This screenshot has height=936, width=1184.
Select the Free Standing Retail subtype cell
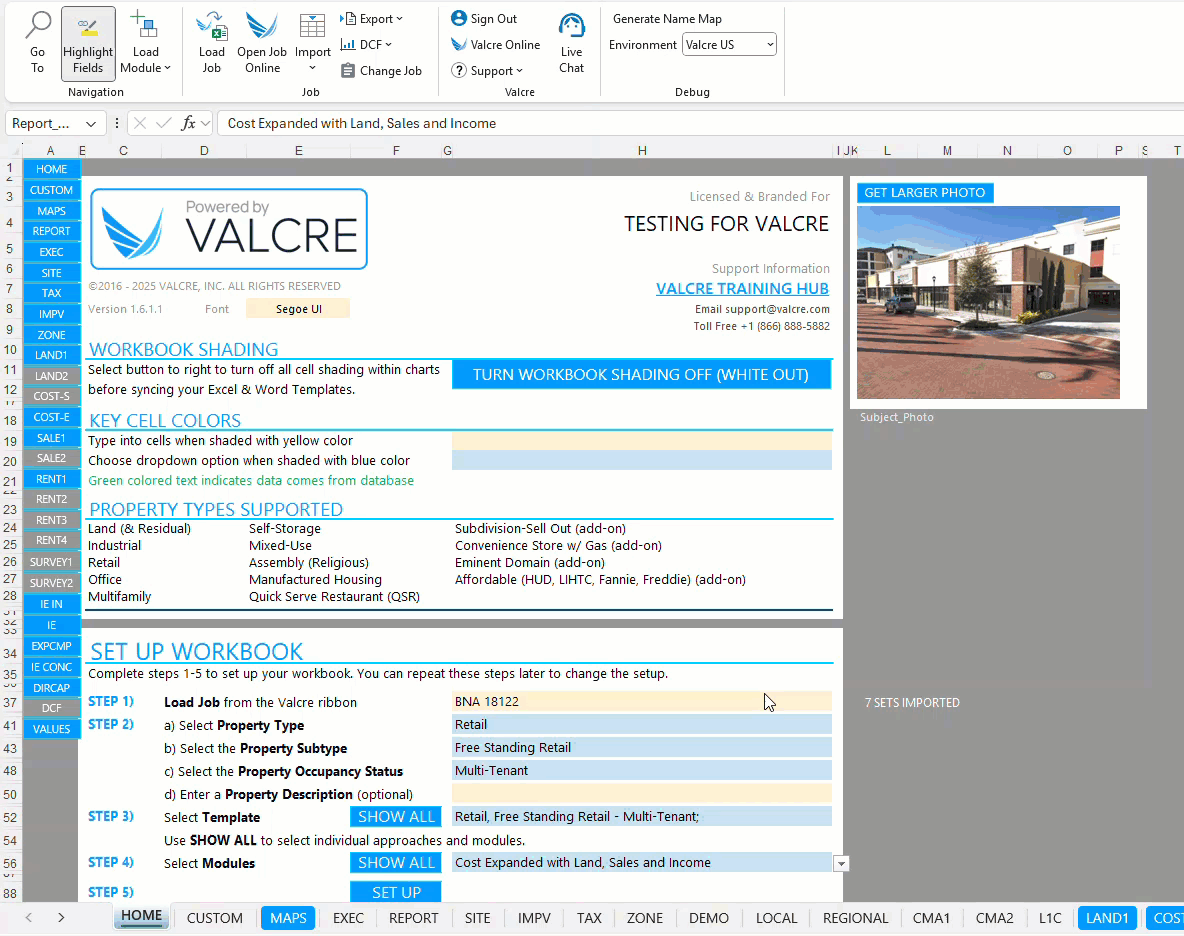[642, 747]
